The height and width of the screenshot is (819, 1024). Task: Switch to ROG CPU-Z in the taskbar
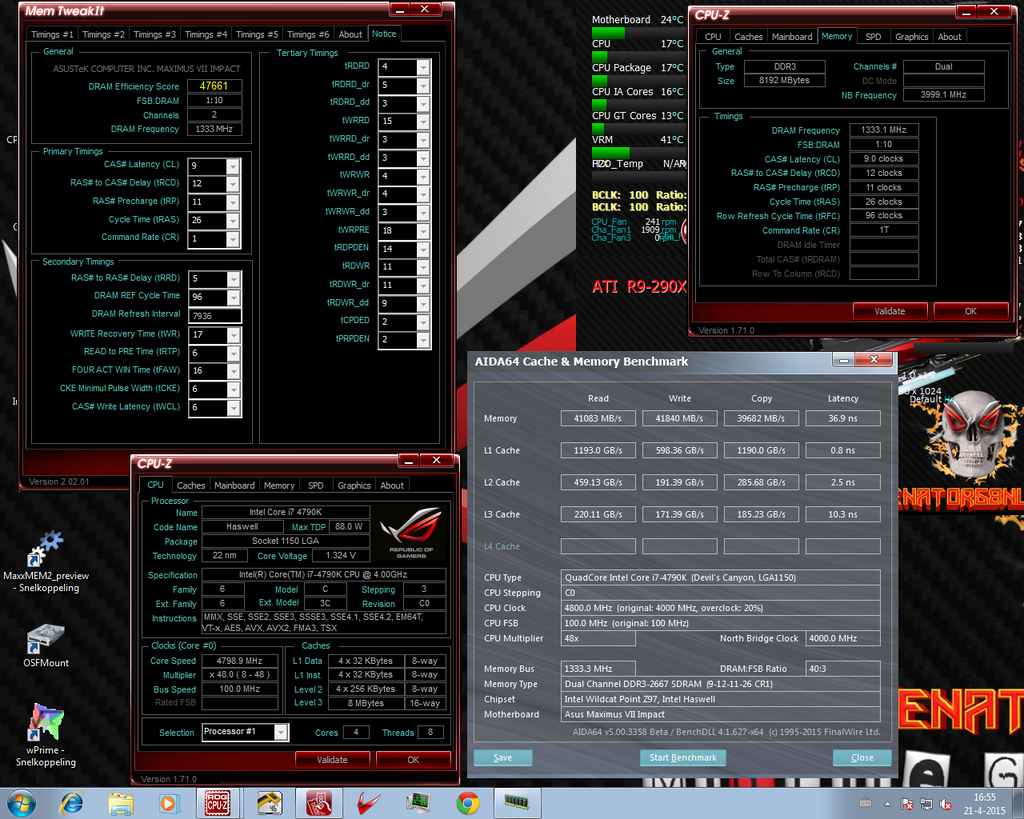(x=217, y=803)
